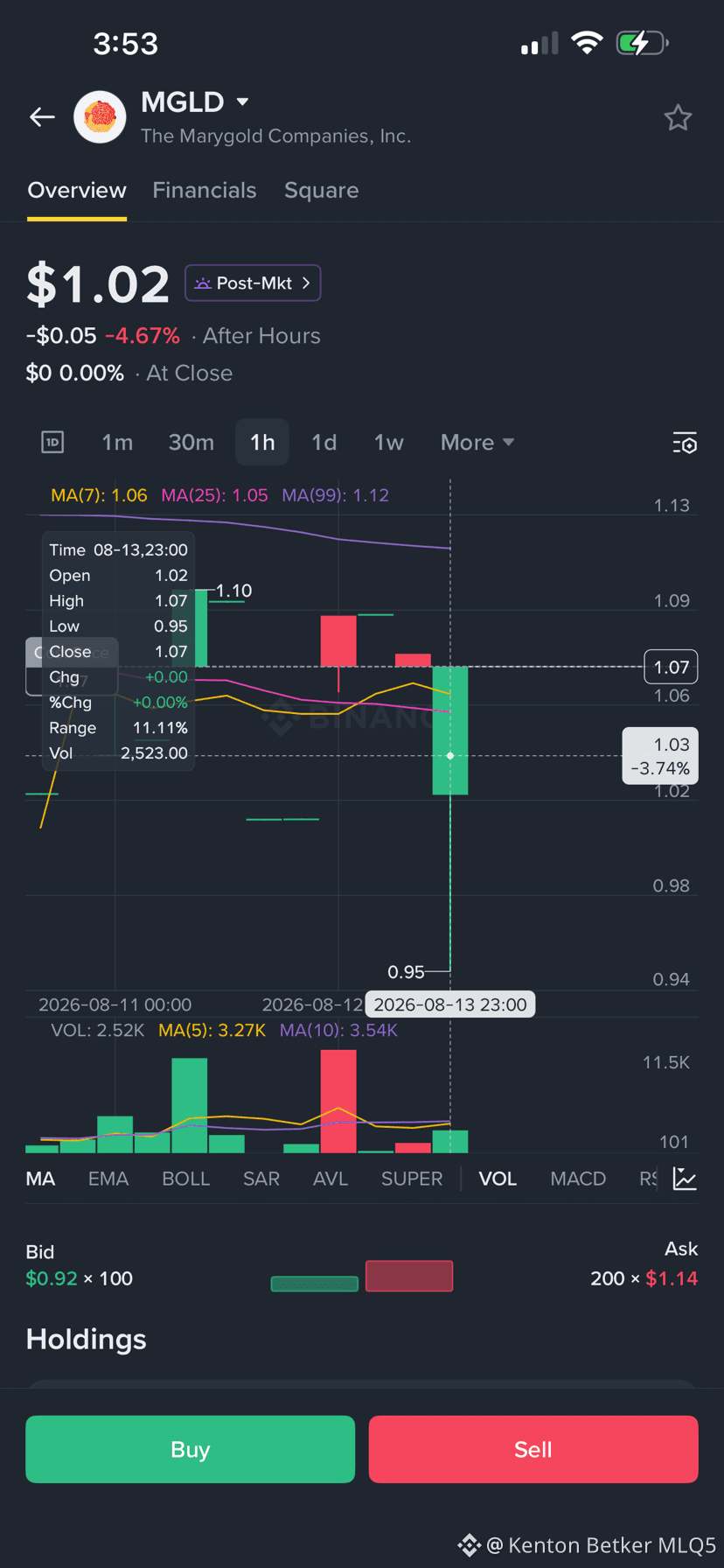Viewport: 724px width, 1568px height.
Task: Tap the MA(25): 1.05 legend label
Action: pyautogui.click(x=215, y=495)
